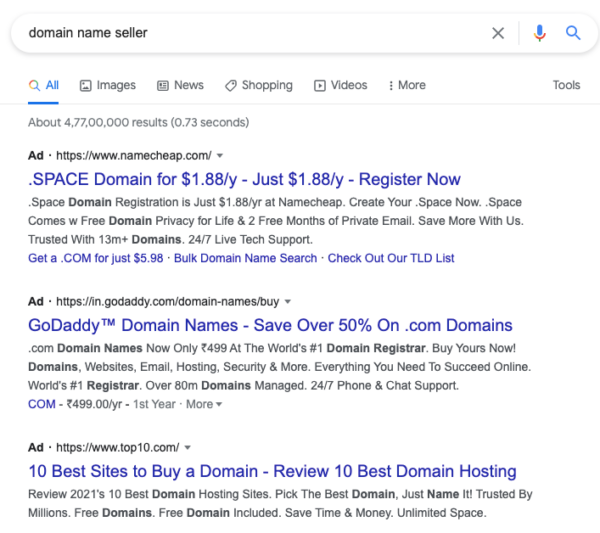Open the '.SPACE Domain for $1.88/y' ad headline
This screenshot has height=533, width=600.
click(244, 179)
